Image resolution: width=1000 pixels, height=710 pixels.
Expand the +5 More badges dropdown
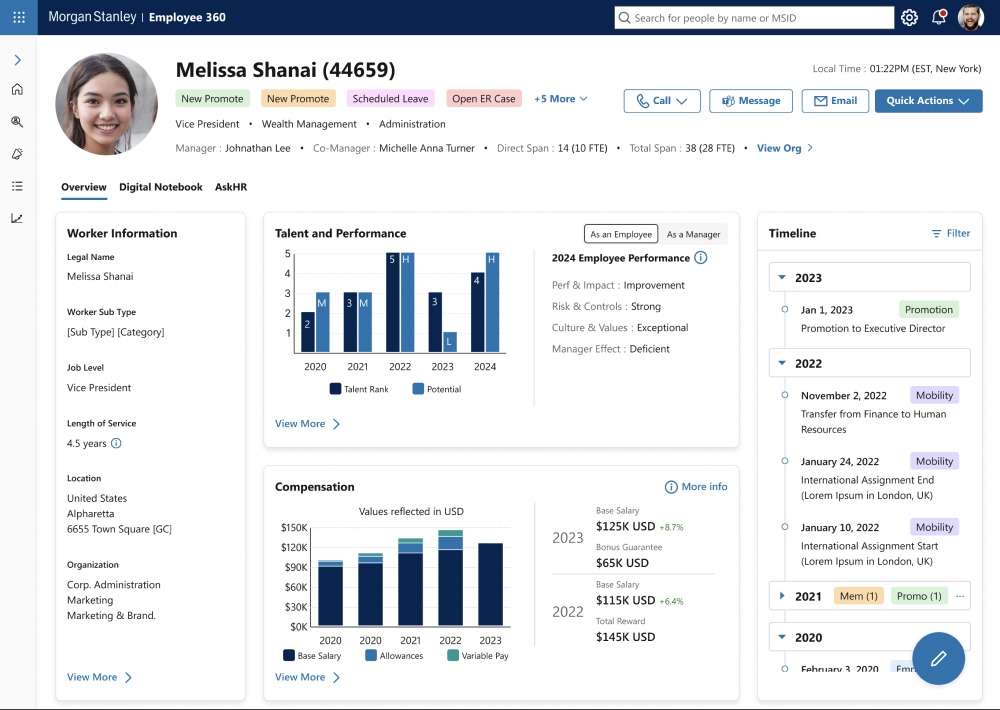coord(560,98)
